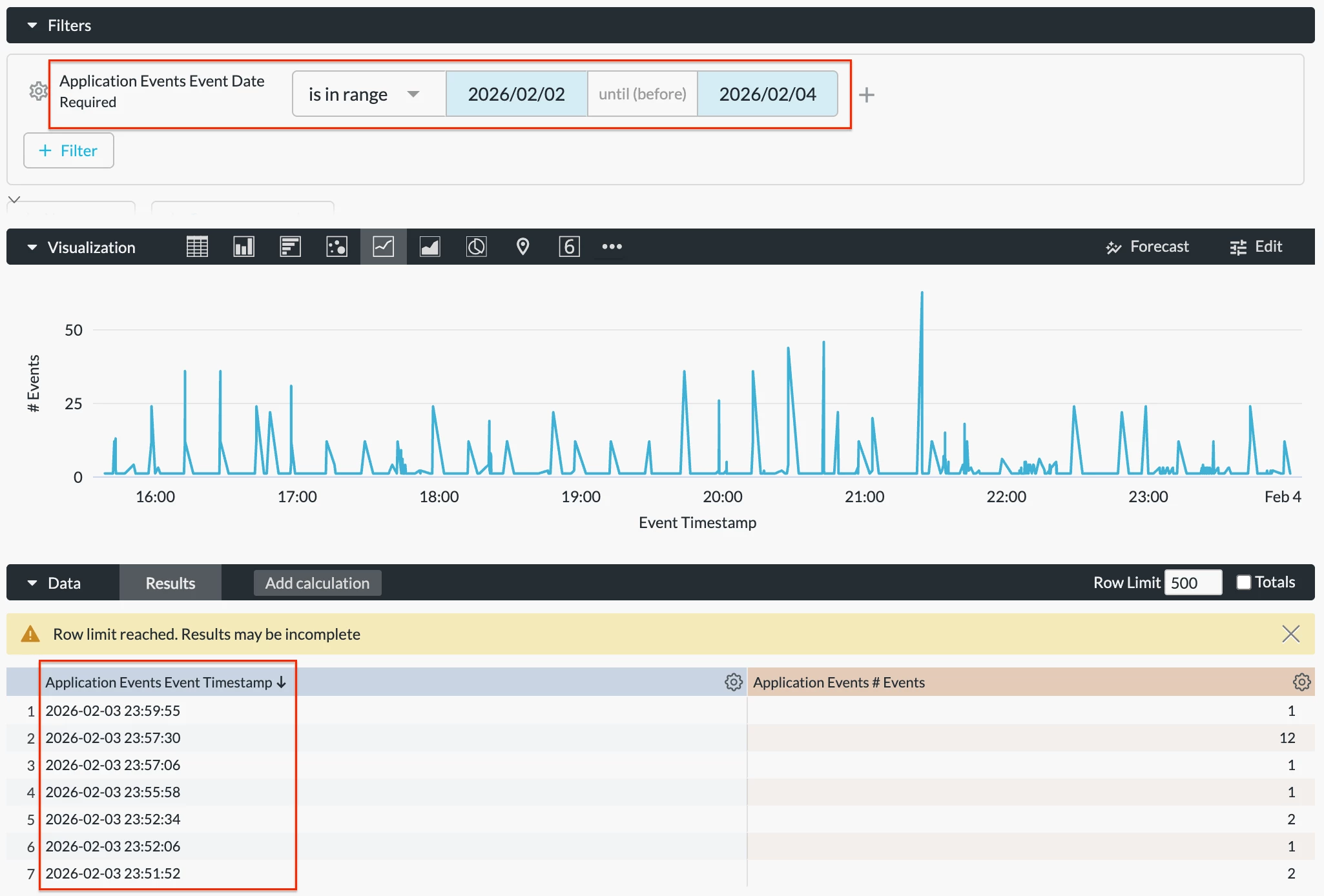Switch to column chart visualization
This screenshot has height=896, width=1324.
(x=243, y=247)
